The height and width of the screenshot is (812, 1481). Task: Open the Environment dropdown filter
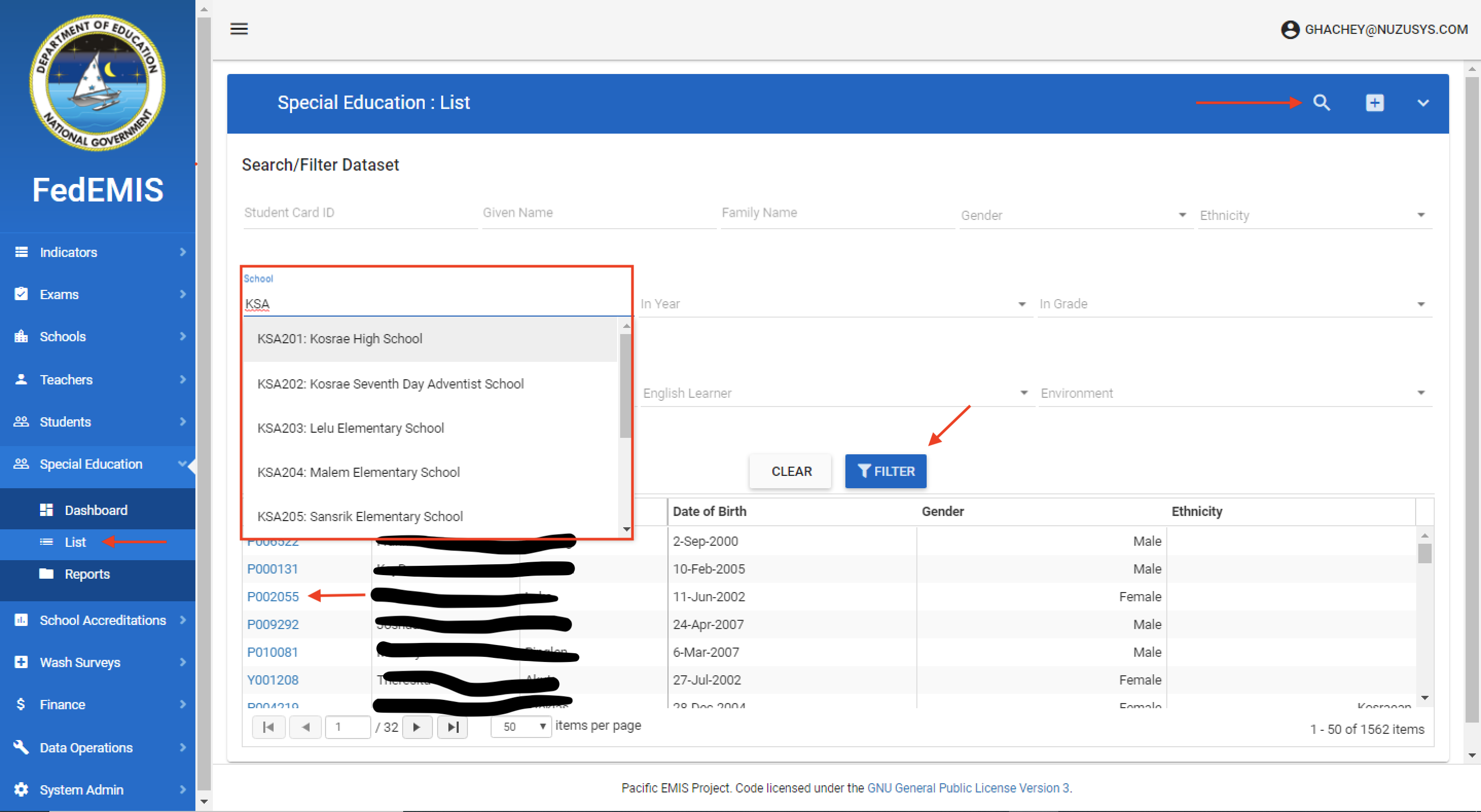pos(1234,393)
